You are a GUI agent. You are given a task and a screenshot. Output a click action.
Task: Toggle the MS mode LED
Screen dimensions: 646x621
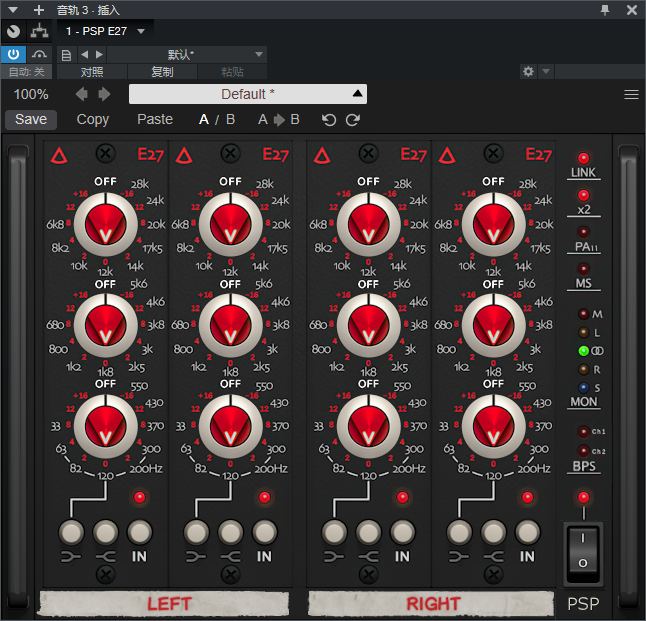[583, 269]
